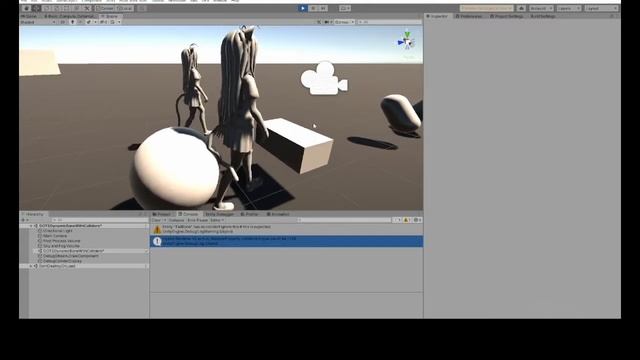This screenshot has height=360, width=640.
Task: Click the Hierarchy add (+) button
Action: pos(24,220)
